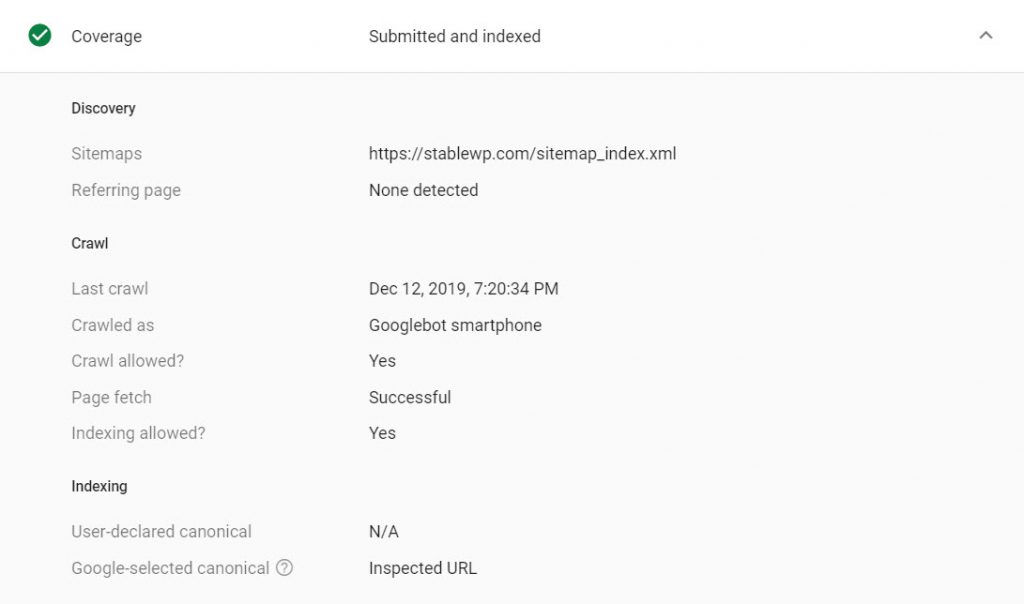Click the Referring page label
This screenshot has width=1024, height=604.
coord(126,190)
